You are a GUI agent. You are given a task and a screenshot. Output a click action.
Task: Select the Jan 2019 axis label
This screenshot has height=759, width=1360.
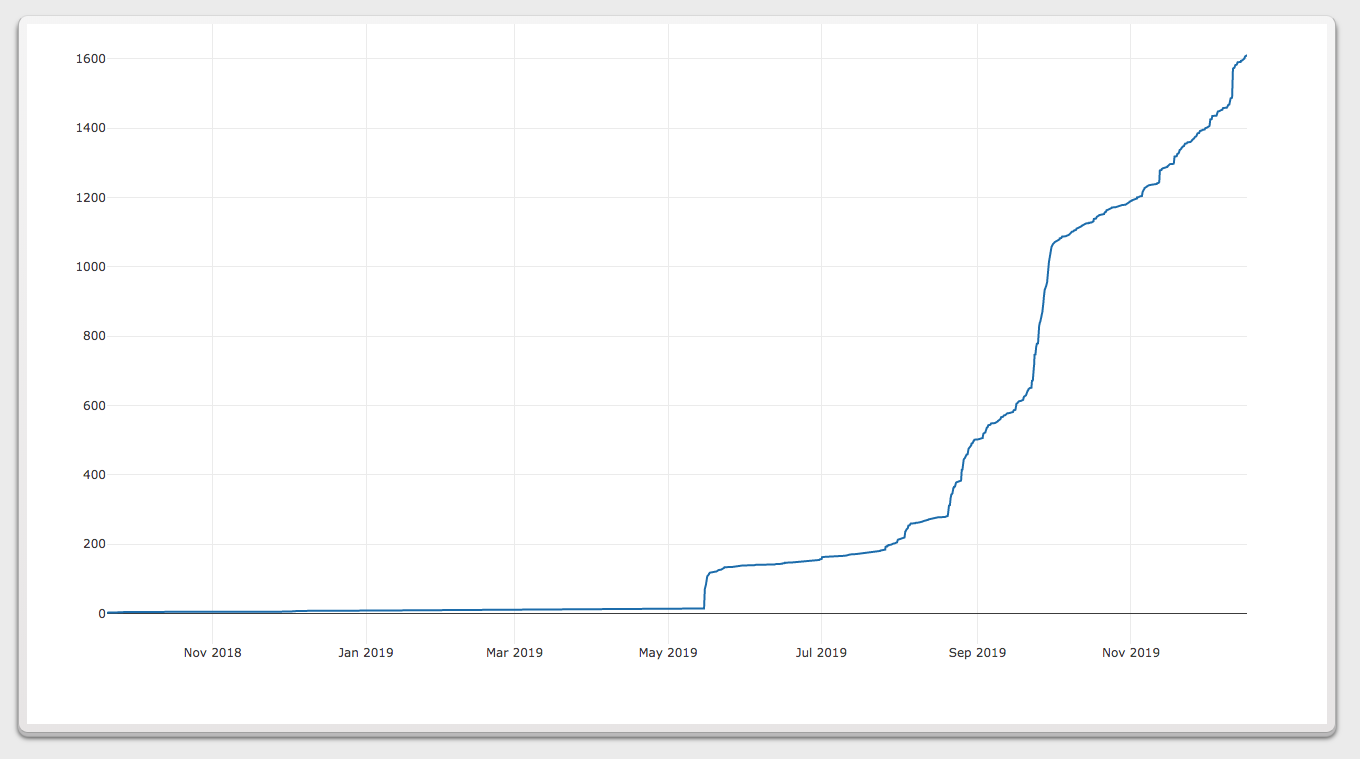click(366, 652)
